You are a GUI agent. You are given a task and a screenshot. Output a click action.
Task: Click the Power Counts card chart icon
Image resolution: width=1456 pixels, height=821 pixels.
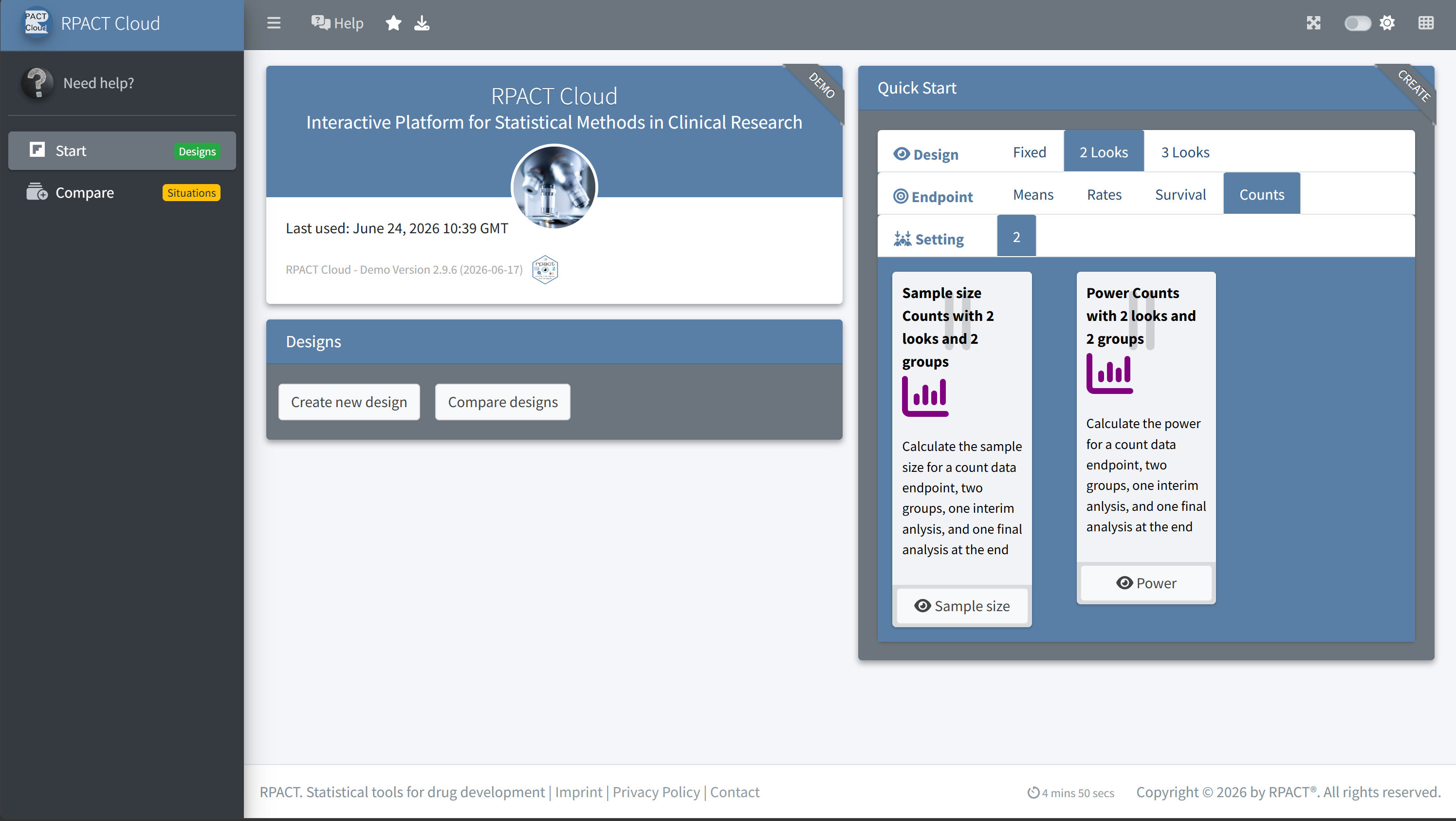(1109, 373)
